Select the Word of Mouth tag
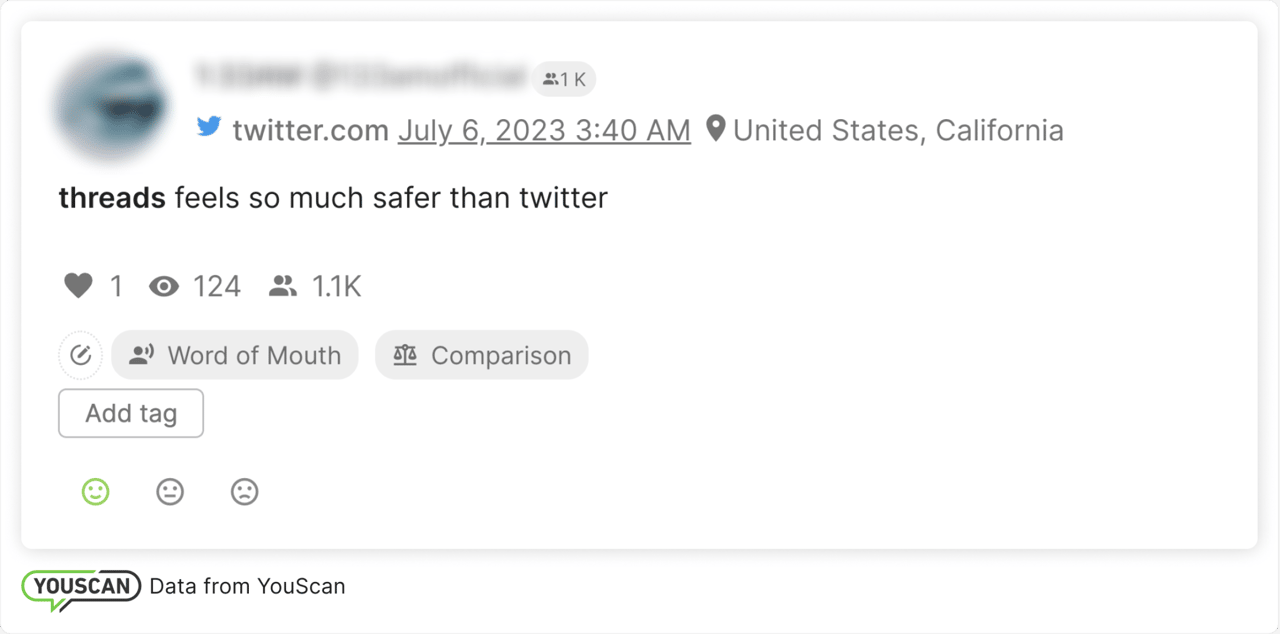The width and height of the screenshot is (1280, 634). coord(235,355)
